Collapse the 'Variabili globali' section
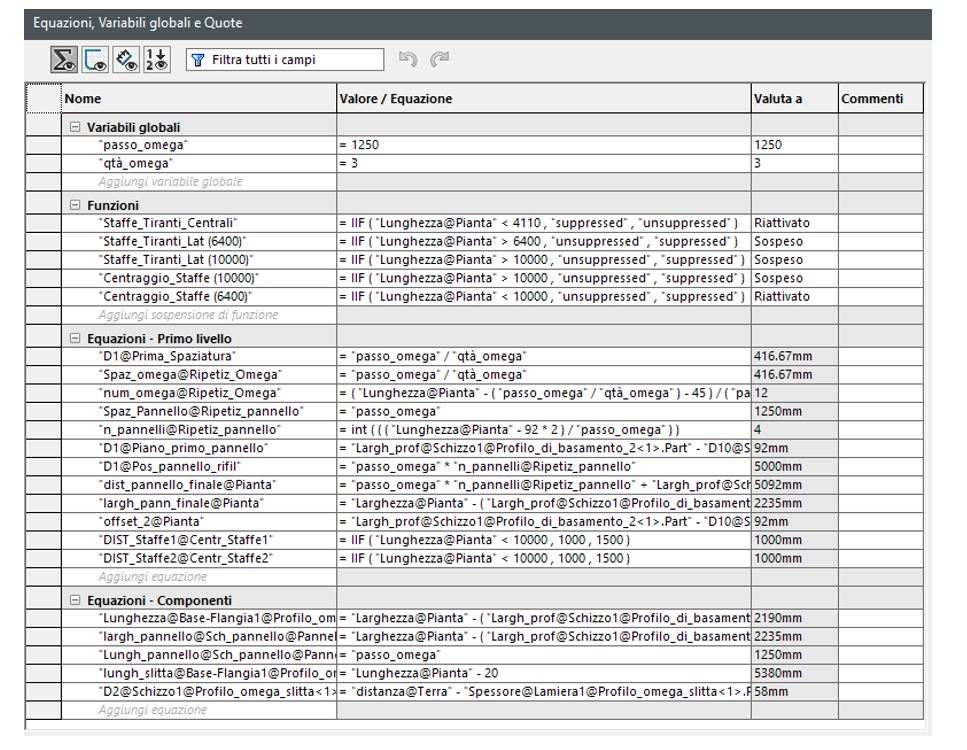Viewport: 967px width, 750px height. coord(75,128)
